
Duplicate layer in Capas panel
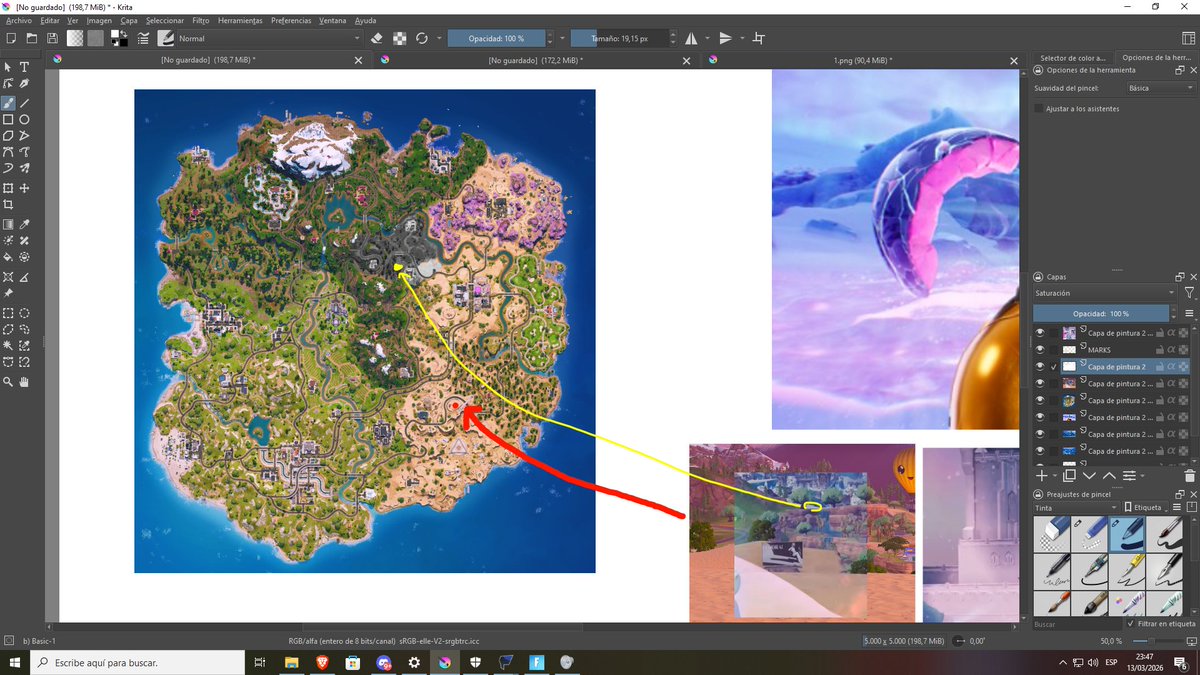(x=1069, y=476)
